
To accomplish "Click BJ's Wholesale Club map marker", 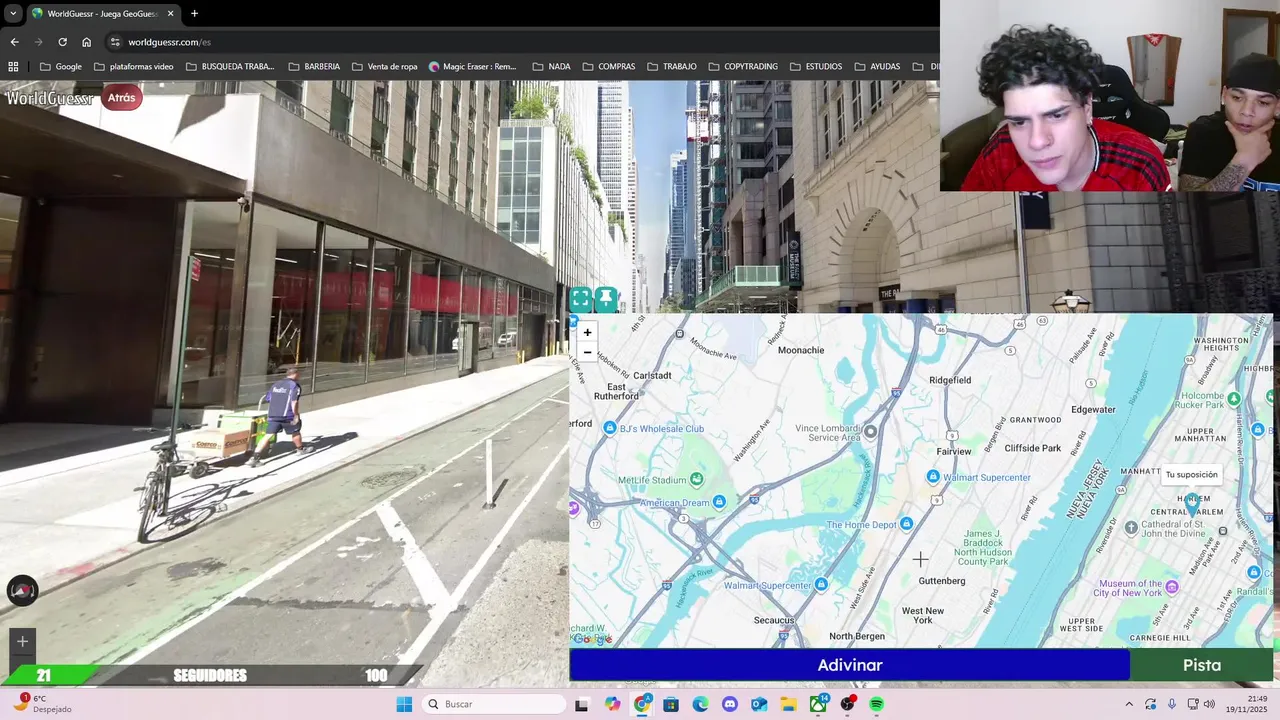I will [x=610, y=428].
